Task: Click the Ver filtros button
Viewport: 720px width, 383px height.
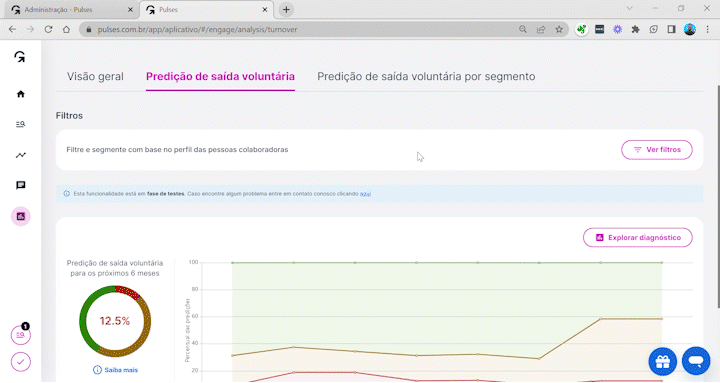Action: pyautogui.click(x=657, y=150)
